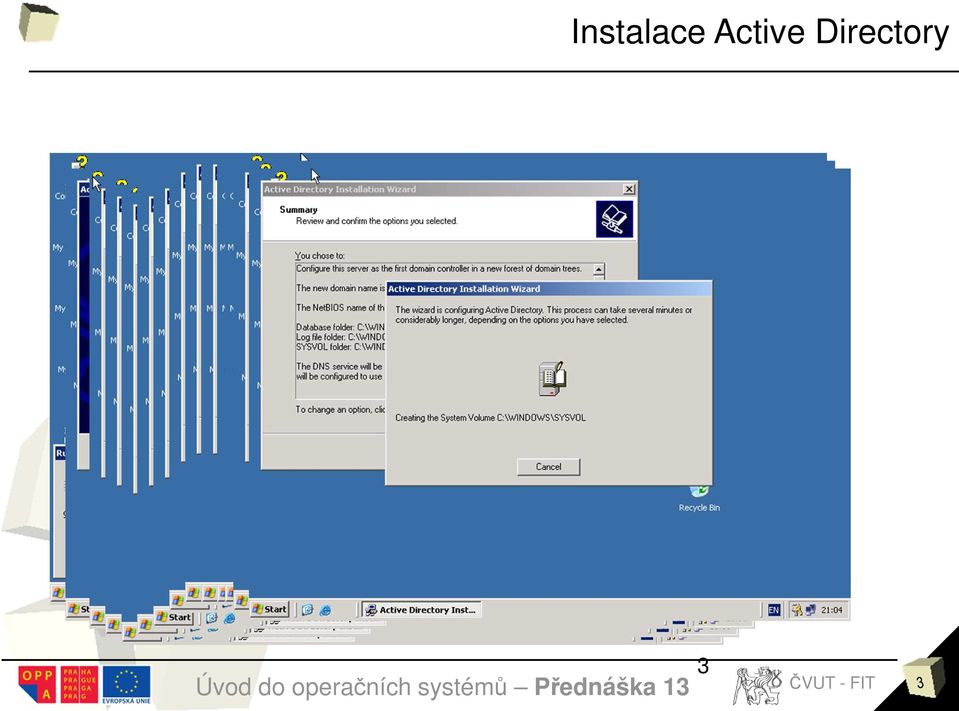Open the EN language indicator in the taskbar
This screenshot has width=959, height=711.
(774, 610)
